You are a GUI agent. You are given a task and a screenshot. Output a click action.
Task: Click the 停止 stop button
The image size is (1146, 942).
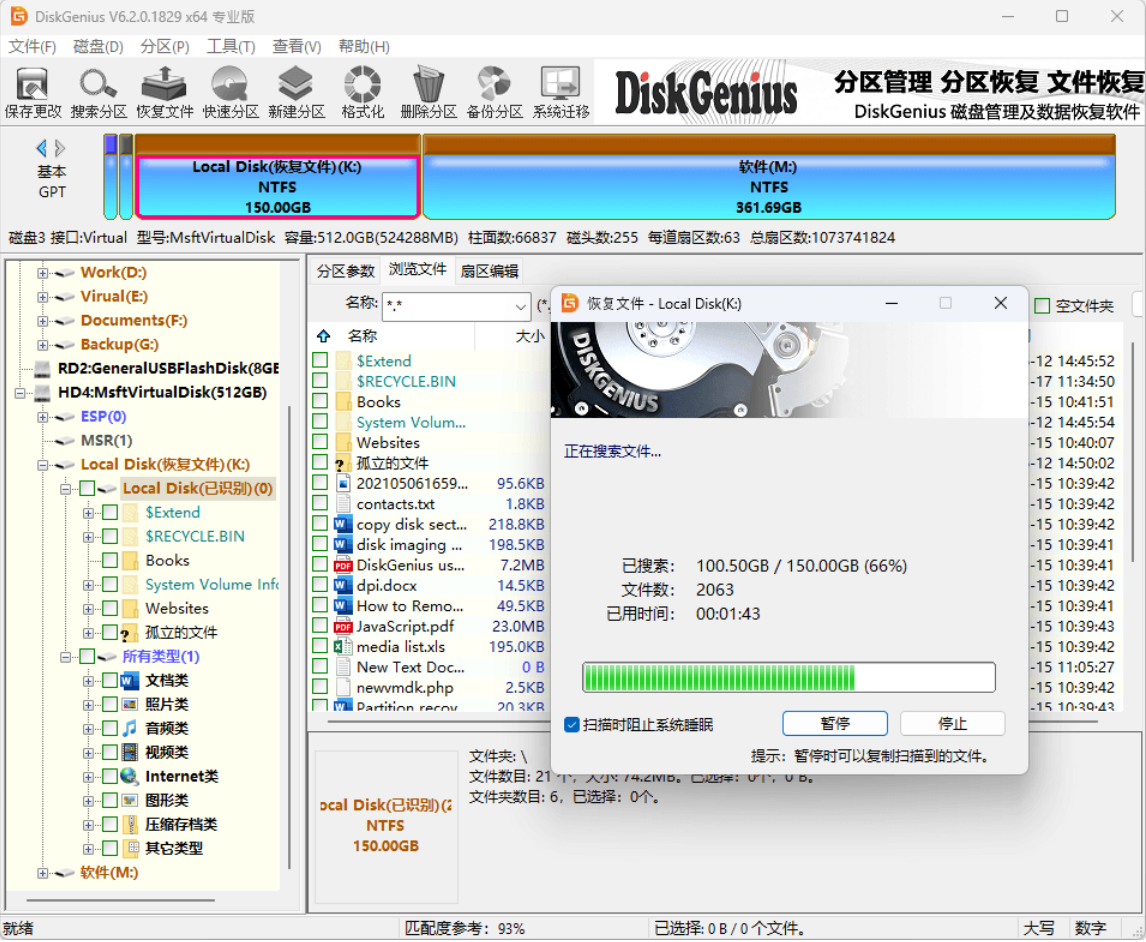tap(952, 723)
